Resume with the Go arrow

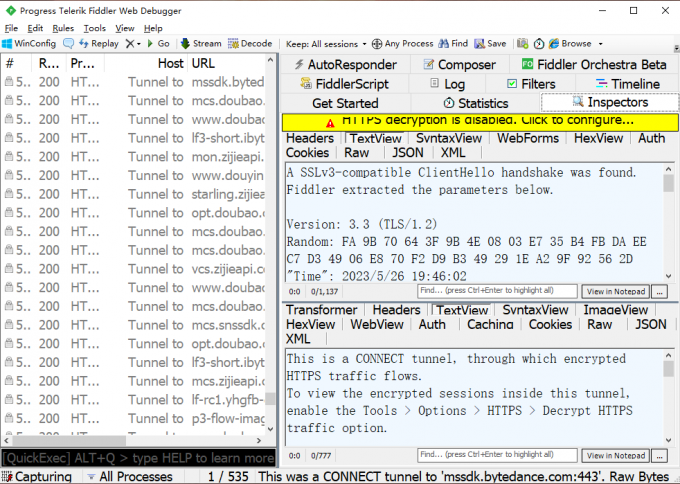click(159, 44)
